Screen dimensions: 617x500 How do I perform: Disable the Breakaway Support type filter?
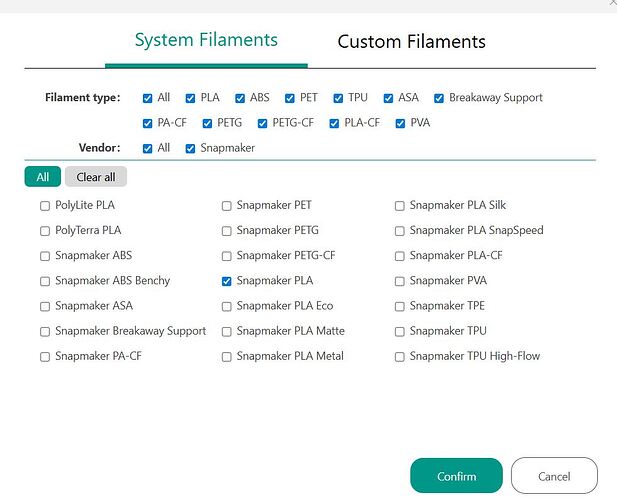(x=439, y=98)
